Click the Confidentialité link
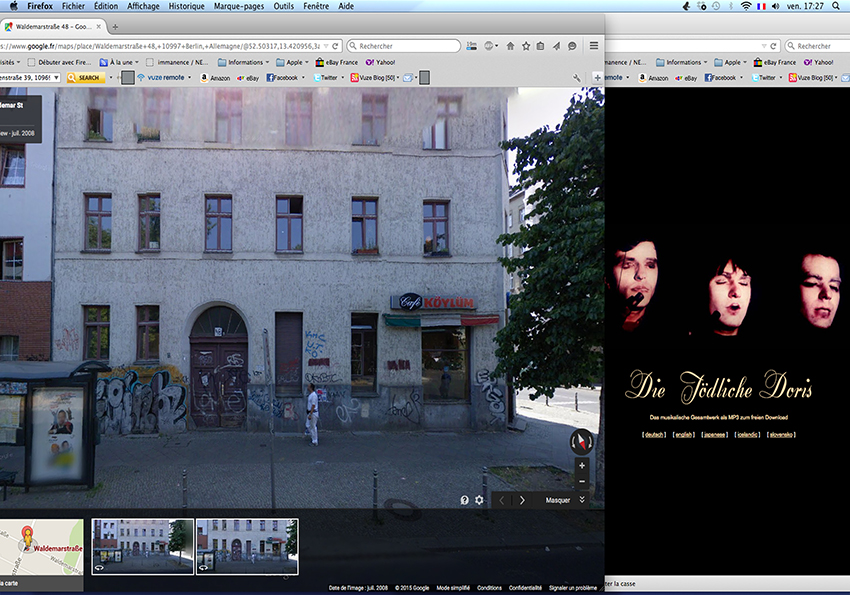 click(x=525, y=588)
